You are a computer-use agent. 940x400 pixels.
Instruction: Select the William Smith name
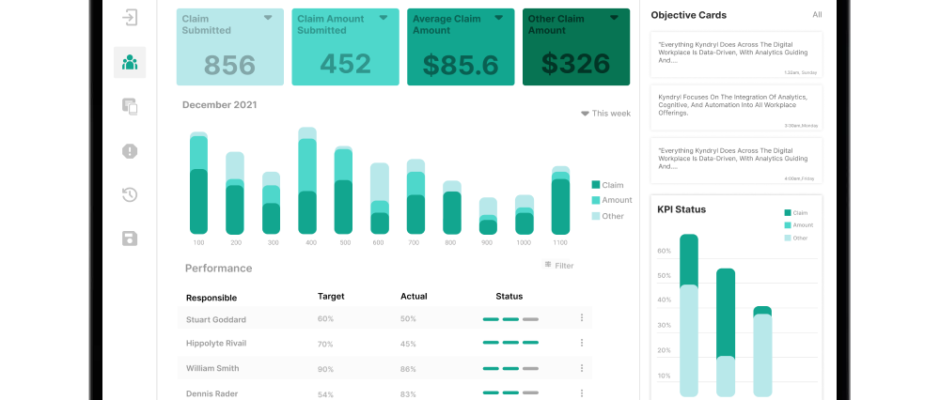[x=212, y=368]
